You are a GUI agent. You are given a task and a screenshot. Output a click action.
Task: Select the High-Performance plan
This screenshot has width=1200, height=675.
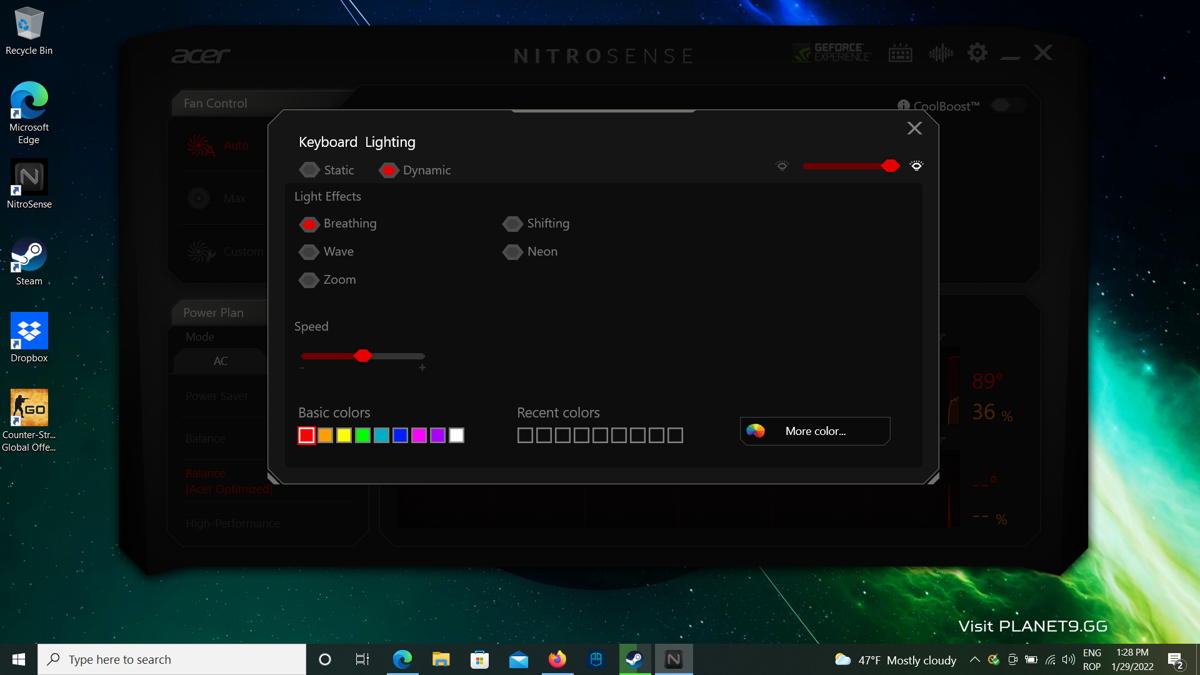pos(233,523)
